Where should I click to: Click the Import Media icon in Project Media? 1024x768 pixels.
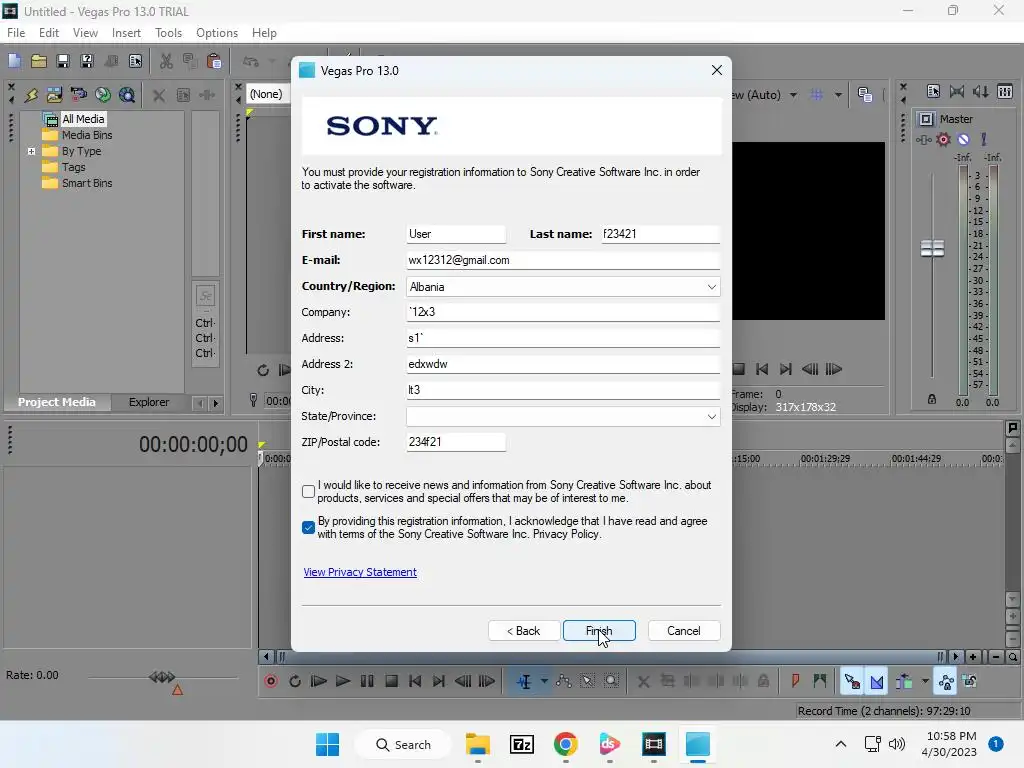coord(54,95)
